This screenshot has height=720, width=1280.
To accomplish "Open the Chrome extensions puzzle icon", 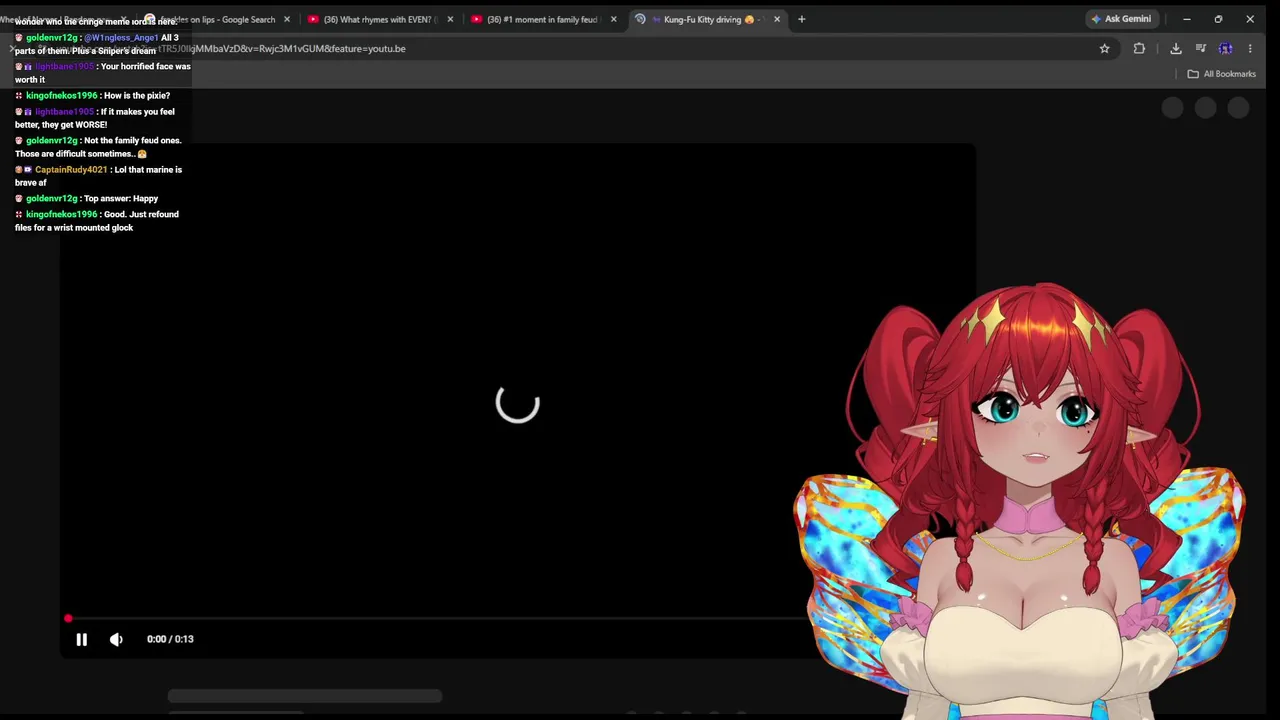I will (1139, 48).
